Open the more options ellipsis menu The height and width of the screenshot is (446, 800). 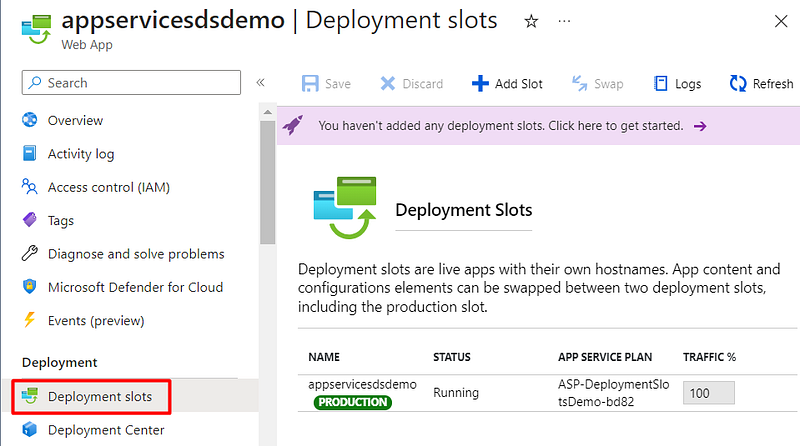565,21
